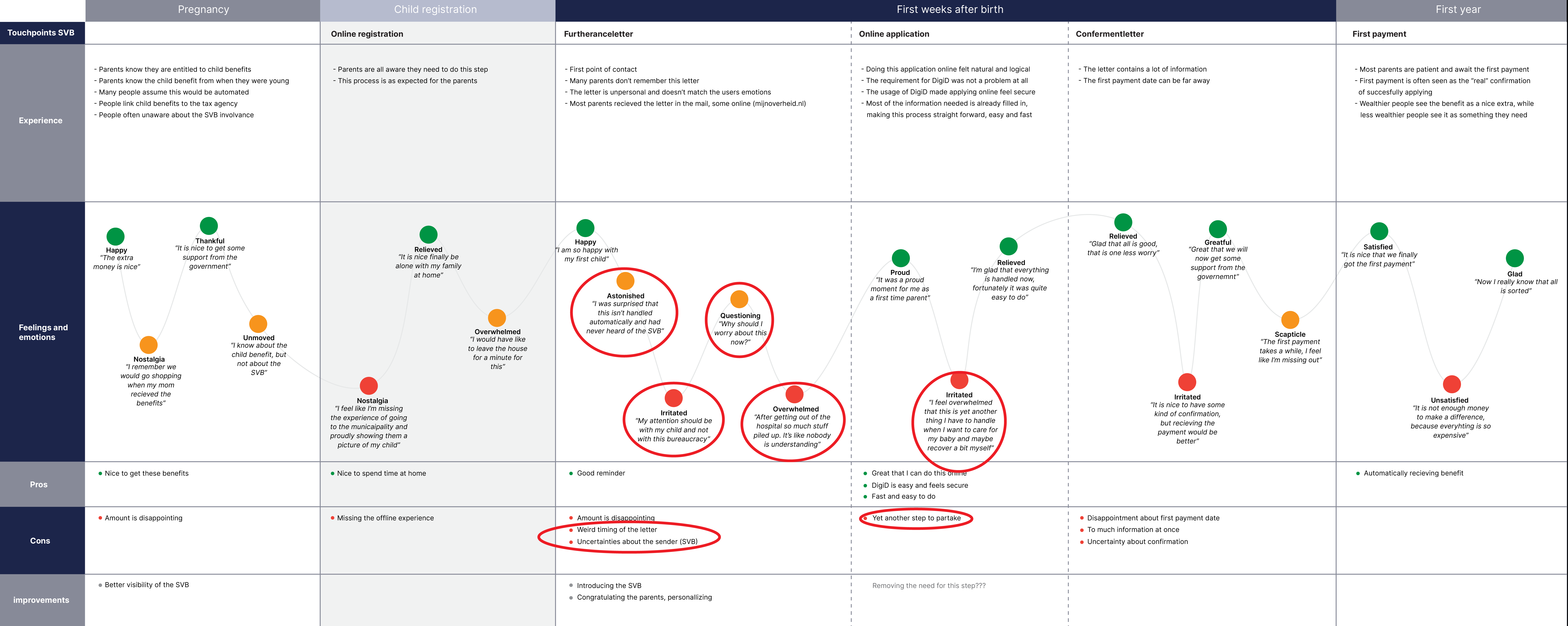Image resolution: width=1568 pixels, height=626 pixels.
Task: Click the green Thankful emotion dot
Action: pos(209,226)
